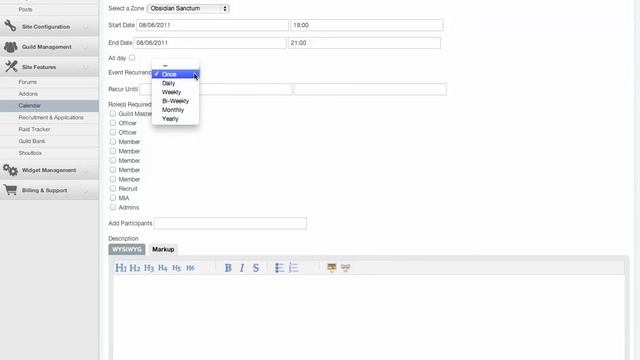Viewport: 640px width, 360px height.
Task: Apply Heading 3 format in editor
Action: click(149, 268)
